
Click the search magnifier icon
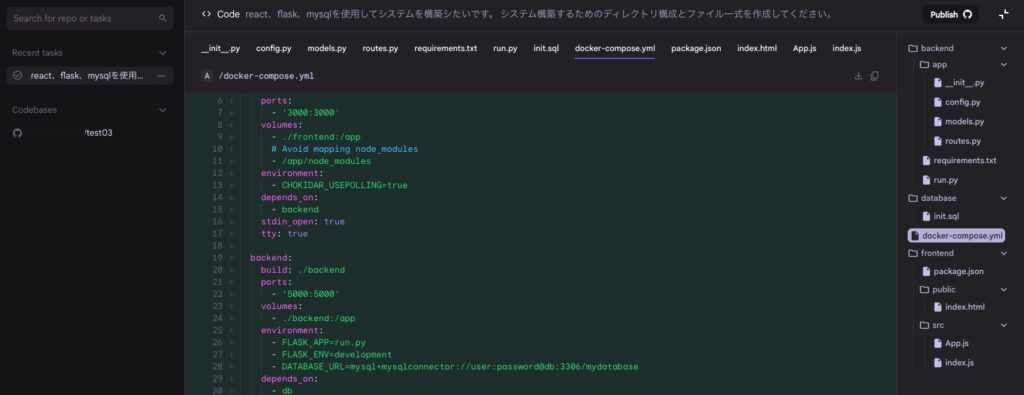(163, 18)
